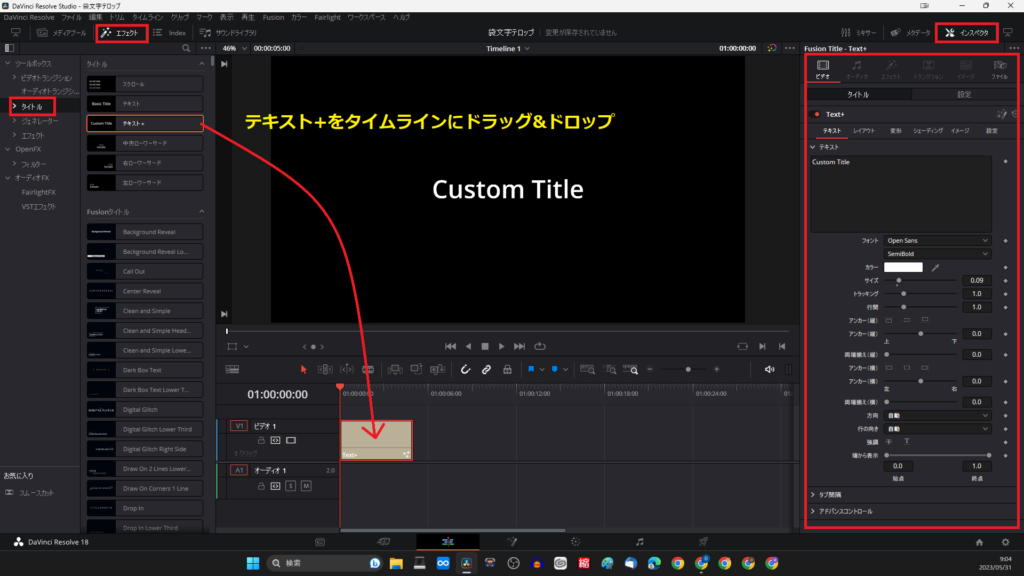Click the Overwrite clip icon
The height and width of the screenshot is (576, 1024).
click(416, 370)
